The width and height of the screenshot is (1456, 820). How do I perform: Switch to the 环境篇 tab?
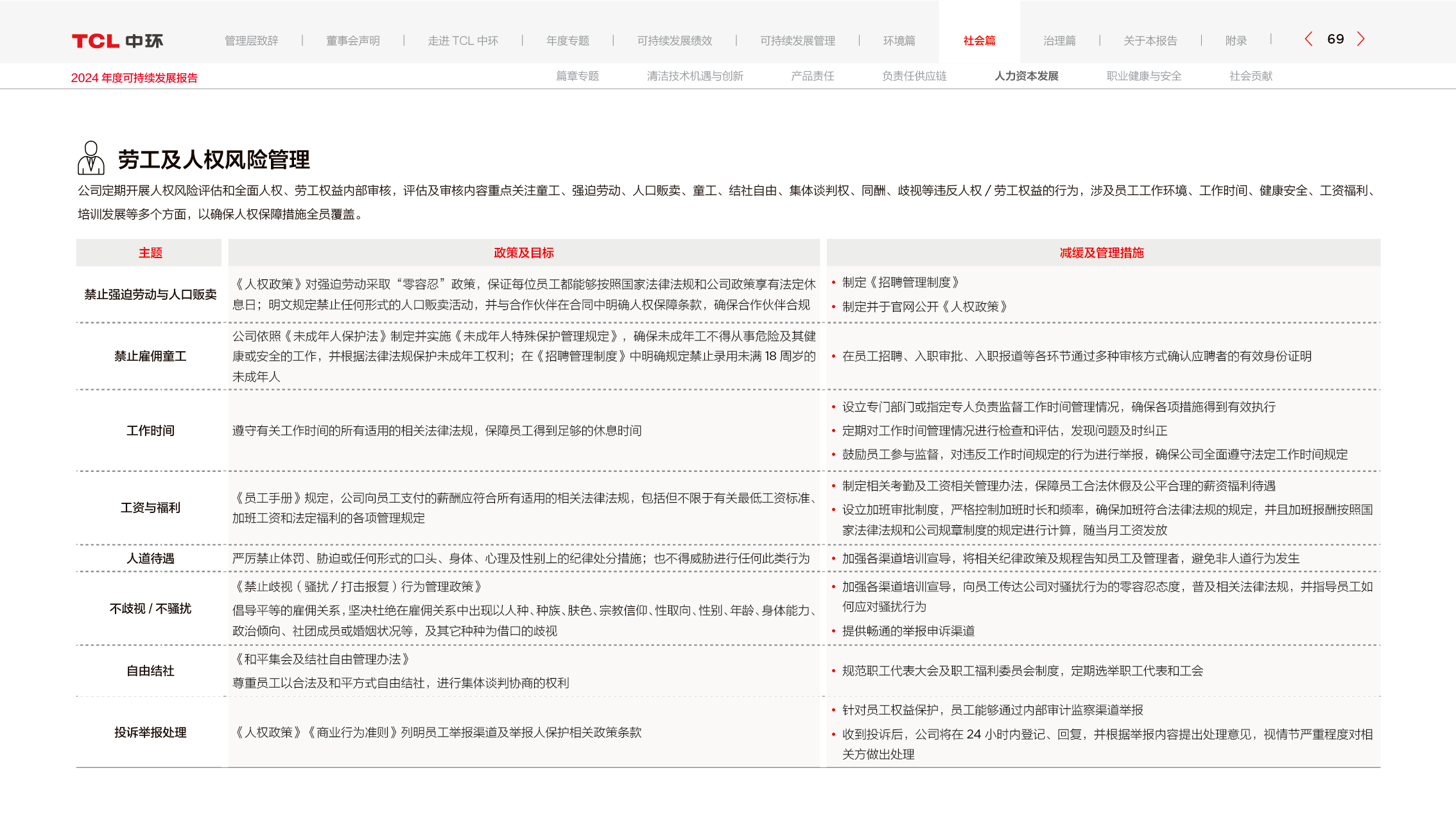(x=899, y=41)
